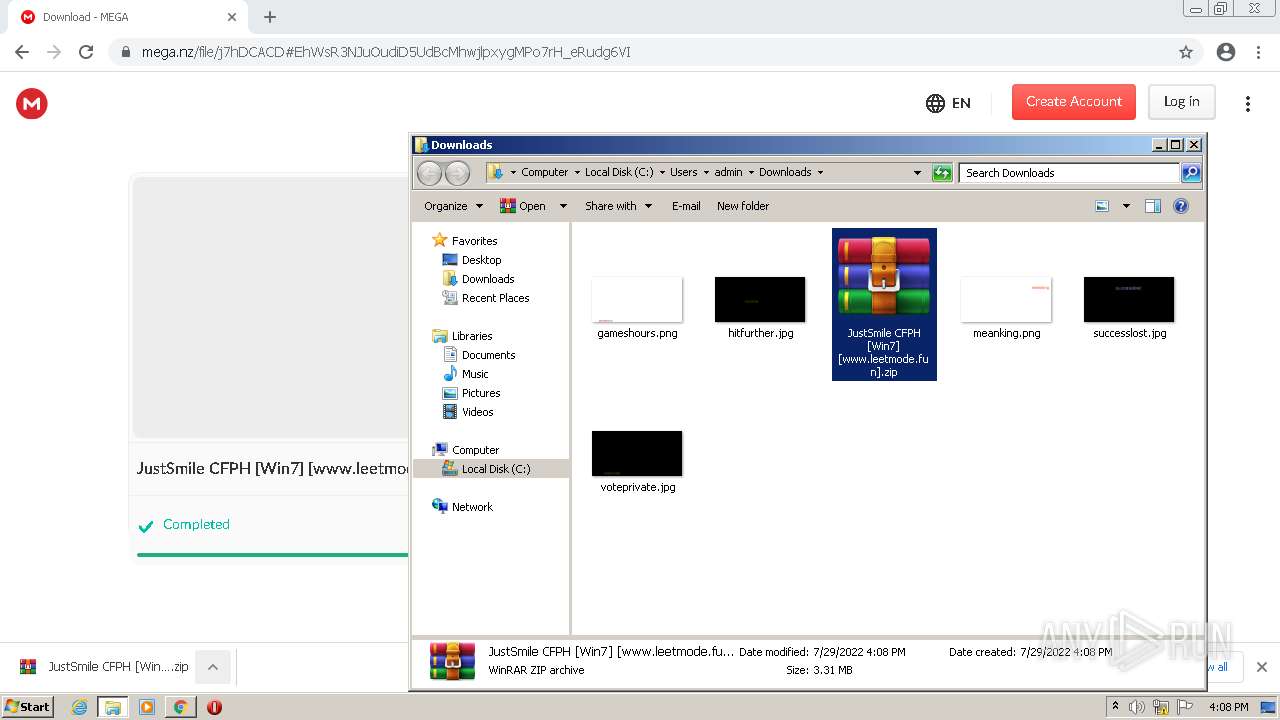1280x720 pixels.
Task: Select Desktop in Favorites
Action: tap(472, 260)
